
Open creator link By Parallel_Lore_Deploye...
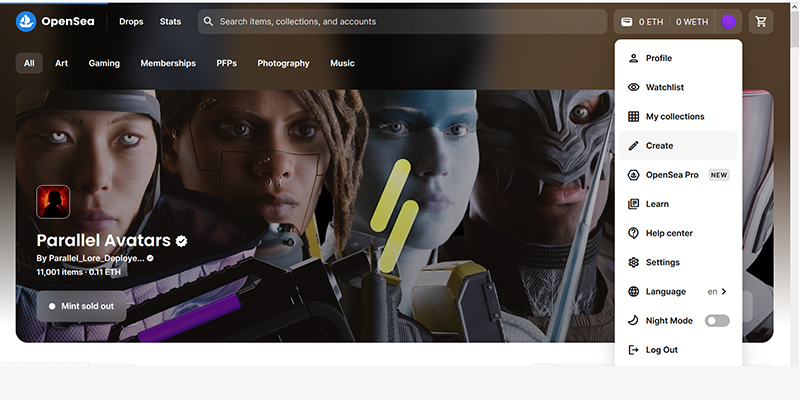90,258
